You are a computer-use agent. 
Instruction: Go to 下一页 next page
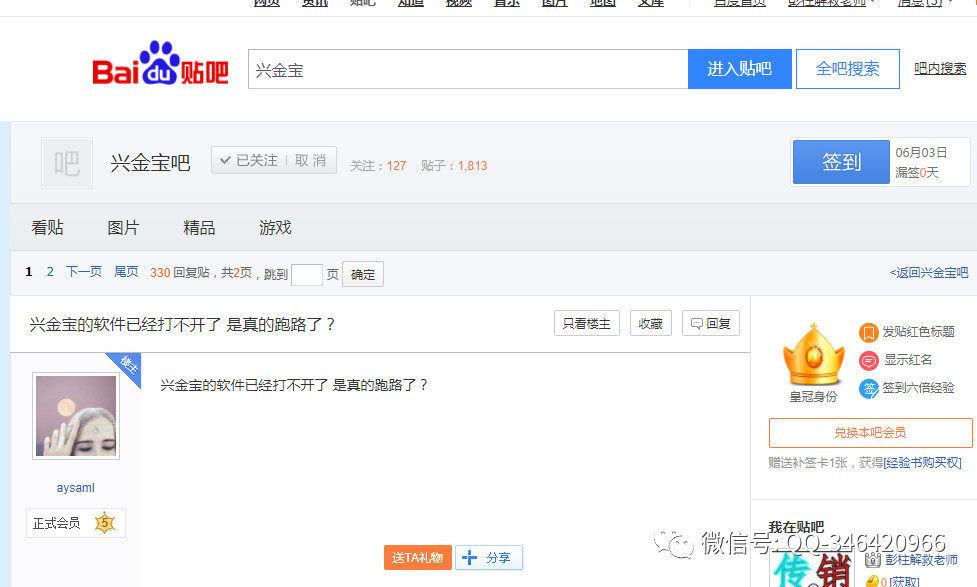tap(84, 272)
